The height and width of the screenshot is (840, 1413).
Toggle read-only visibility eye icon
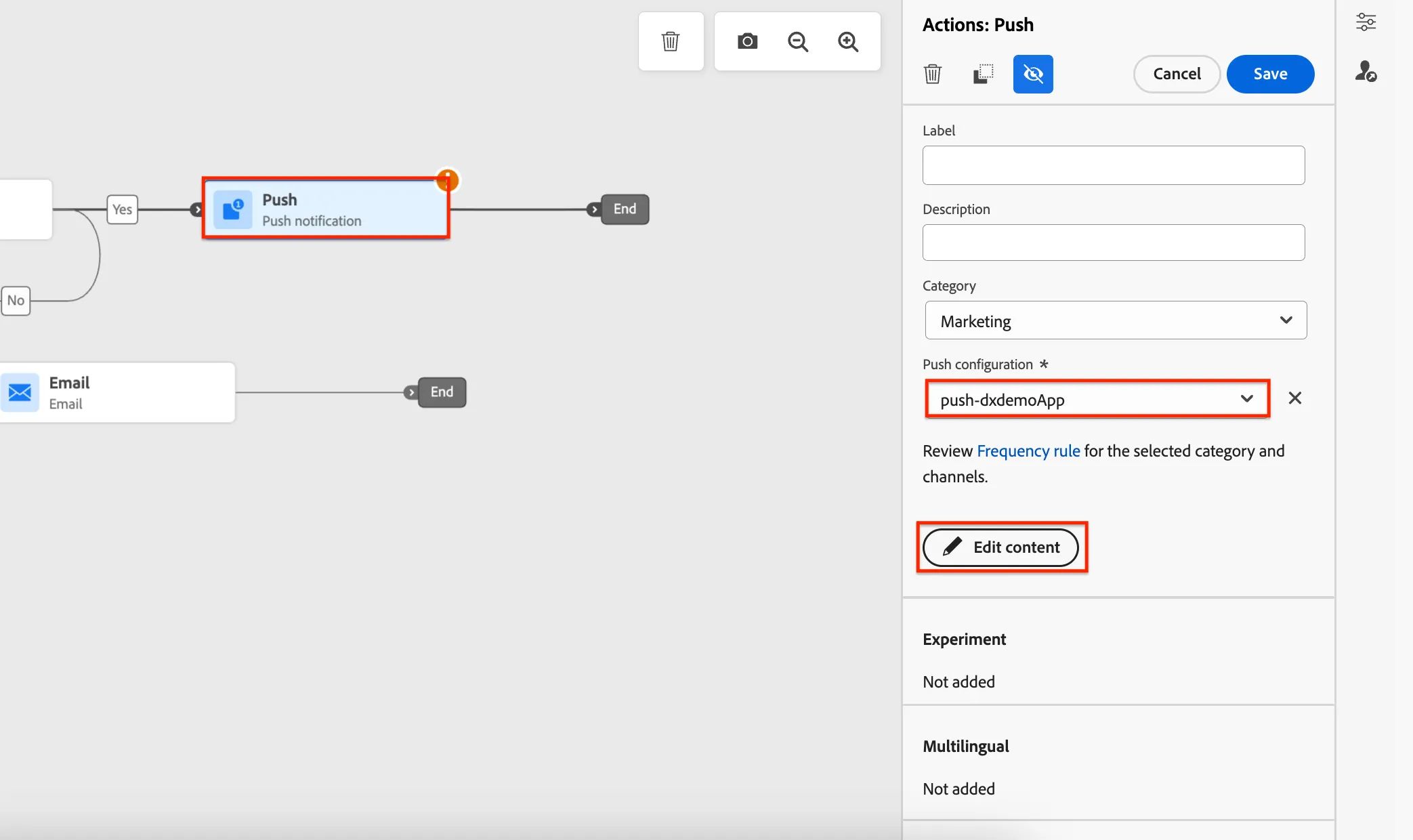tap(1033, 74)
